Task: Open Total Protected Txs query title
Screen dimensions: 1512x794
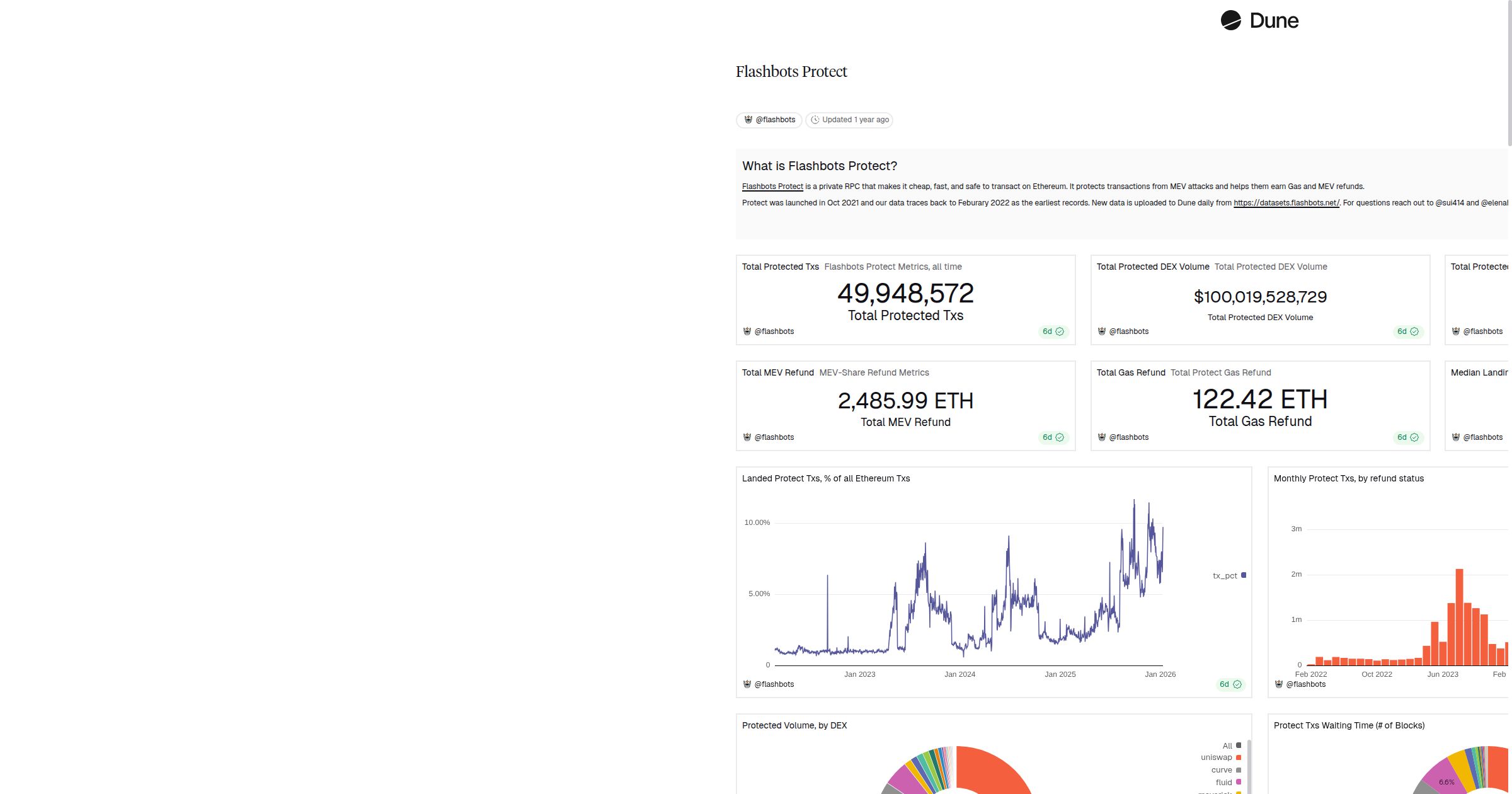Action: pos(780,267)
